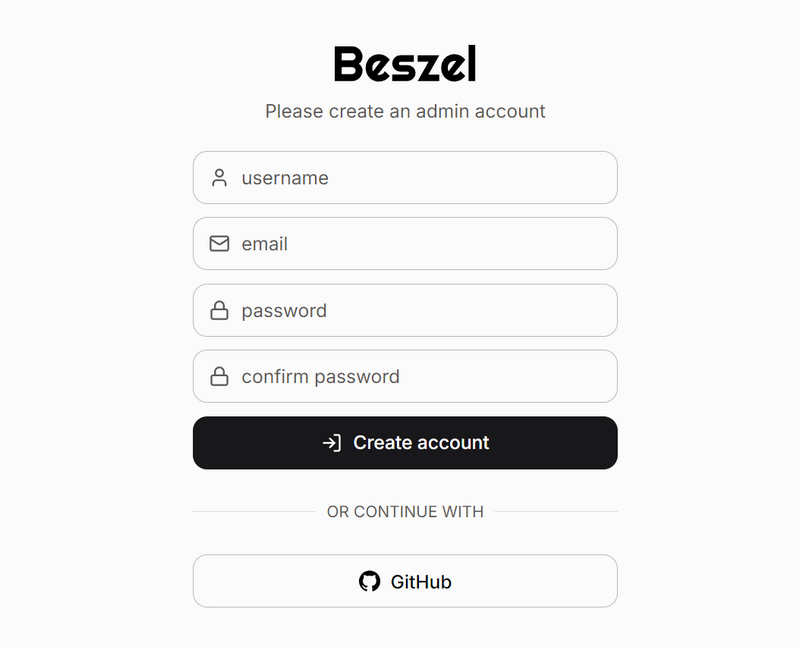
Task: Click the "Please create an admin account" text
Action: tap(405, 111)
